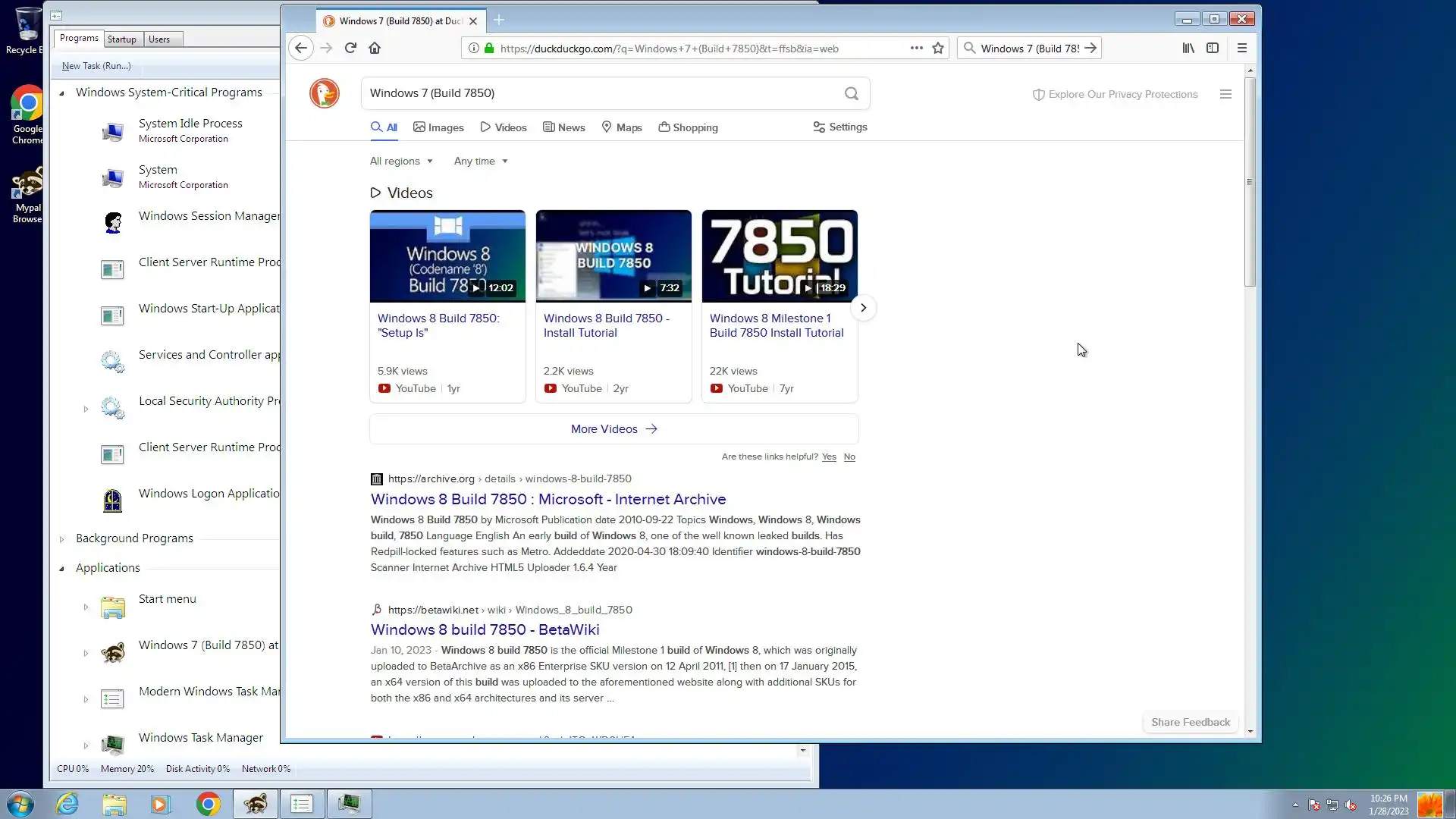Open the Any time filter dropdown
This screenshot has height=819, width=1456.
[481, 161]
